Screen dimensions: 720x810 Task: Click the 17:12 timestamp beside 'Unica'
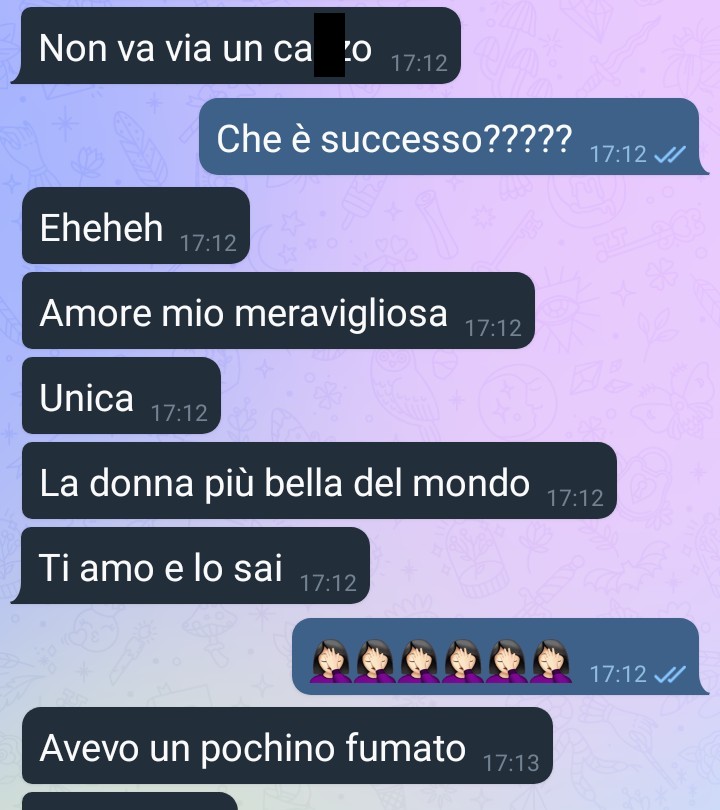tap(179, 413)
